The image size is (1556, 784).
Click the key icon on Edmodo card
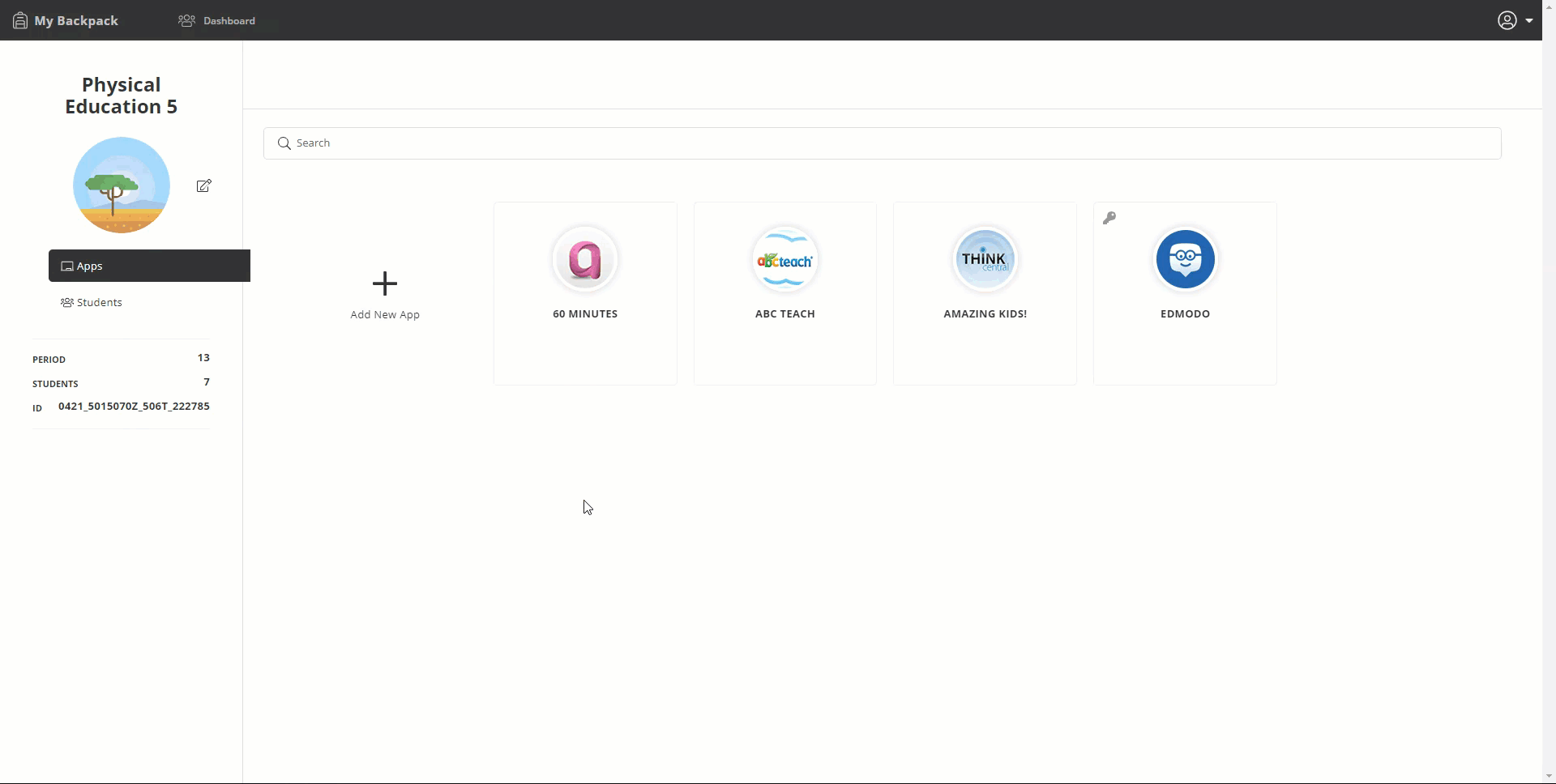pos(1109,218)
